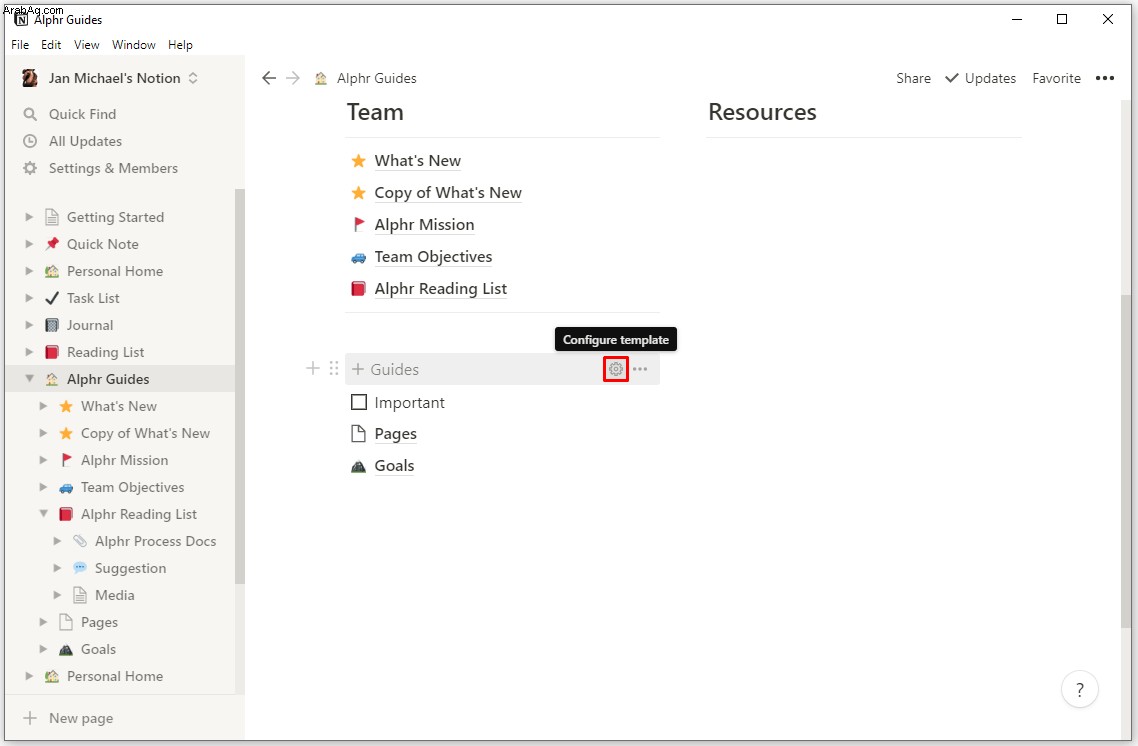
Task: Click the main page vertical scrollbar
Action: [1126, 461]
